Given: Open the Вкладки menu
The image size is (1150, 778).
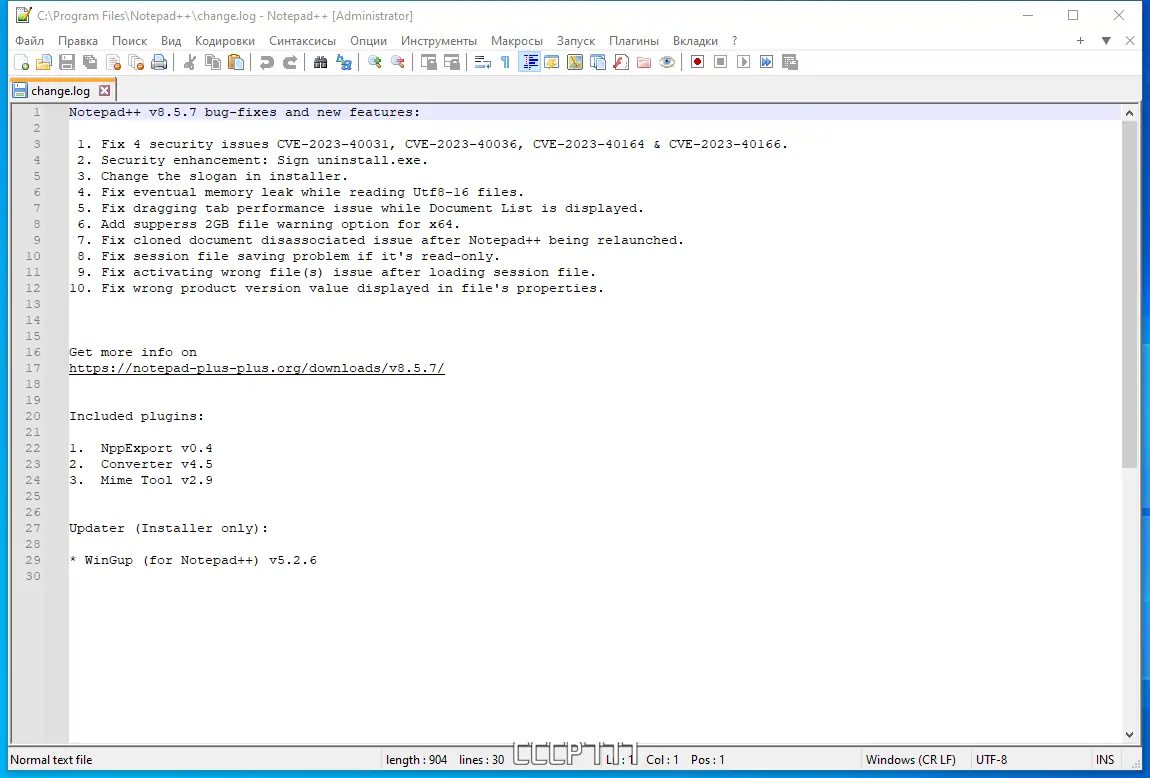Looking at the screenshot, I should tap(695, 41).
